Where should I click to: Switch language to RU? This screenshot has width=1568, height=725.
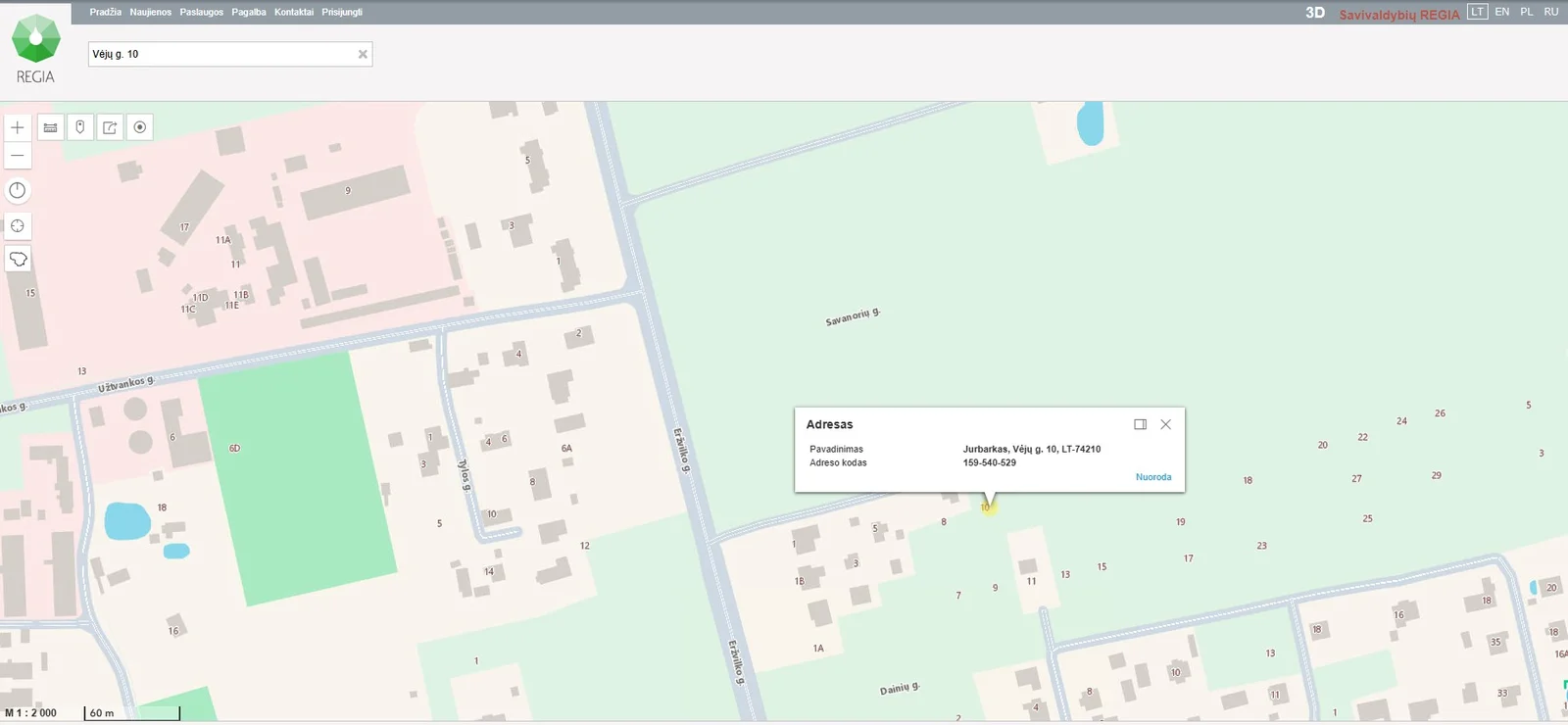[1550, 12]
